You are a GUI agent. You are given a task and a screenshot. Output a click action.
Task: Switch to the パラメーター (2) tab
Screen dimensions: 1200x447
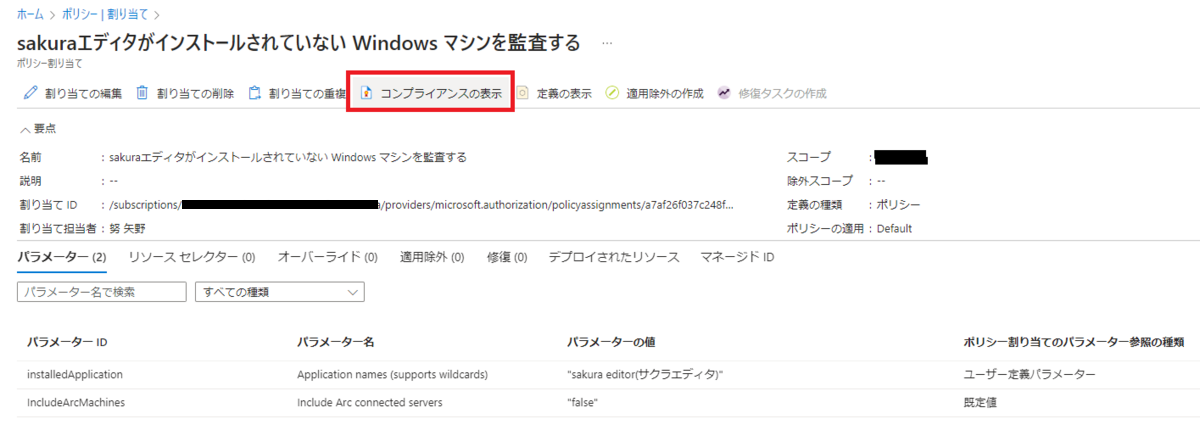64,257
